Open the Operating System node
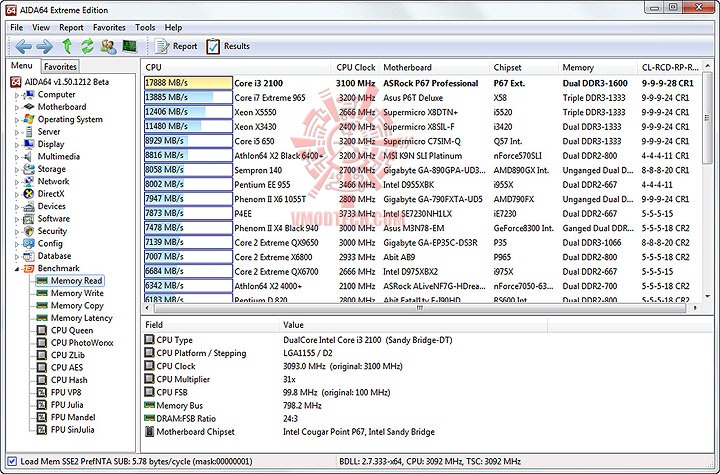720x474 pixels. click(x=70, y=119)
